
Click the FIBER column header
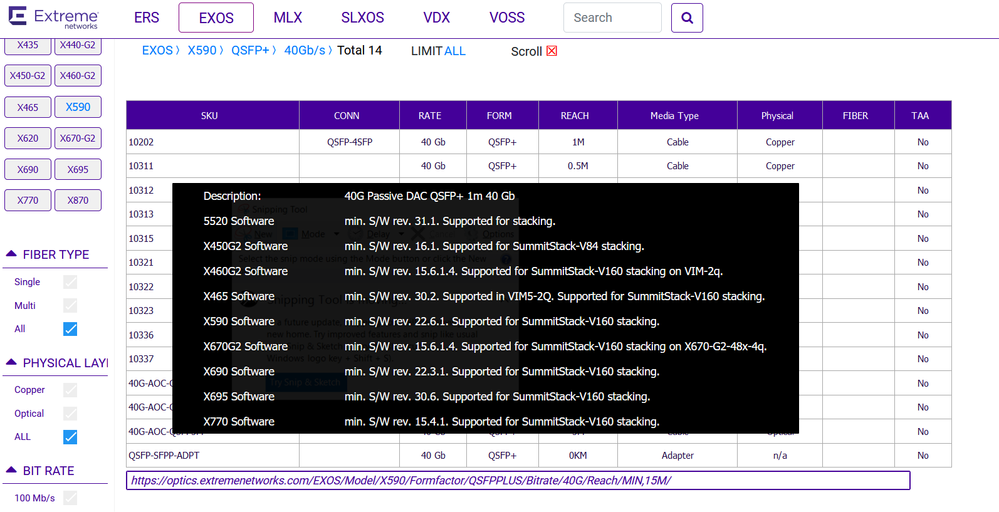tap(859, 115)
